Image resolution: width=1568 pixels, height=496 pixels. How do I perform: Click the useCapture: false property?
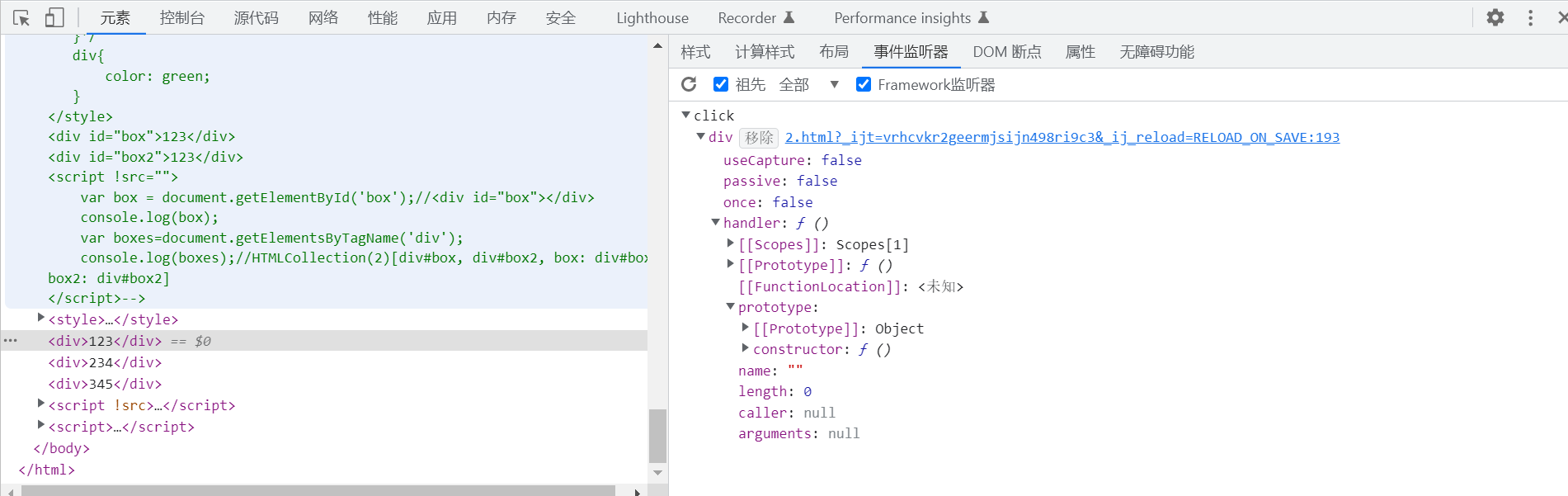(x=793, y=160)
